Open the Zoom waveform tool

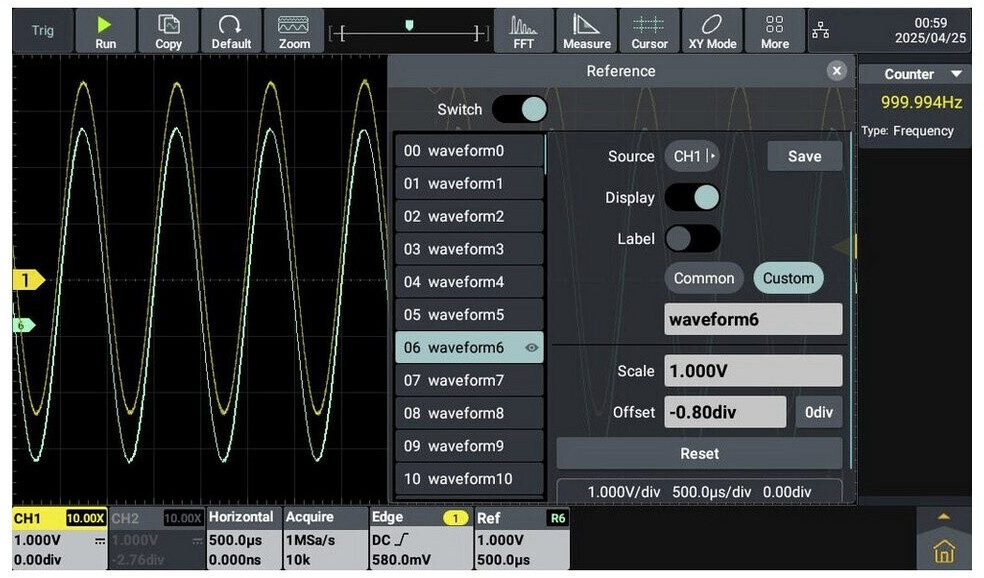pos(294,31)
